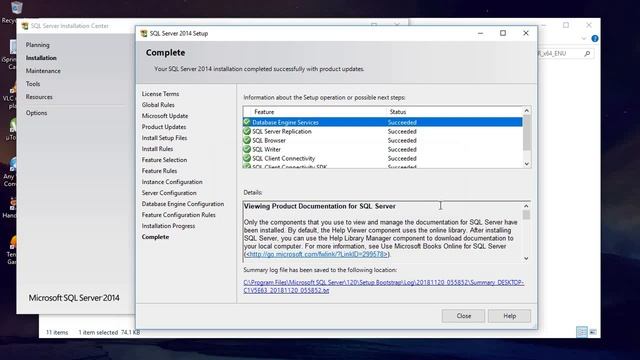Switch File Explorer to details view icon
Viewport: 640px width, 360px height.
582,332
